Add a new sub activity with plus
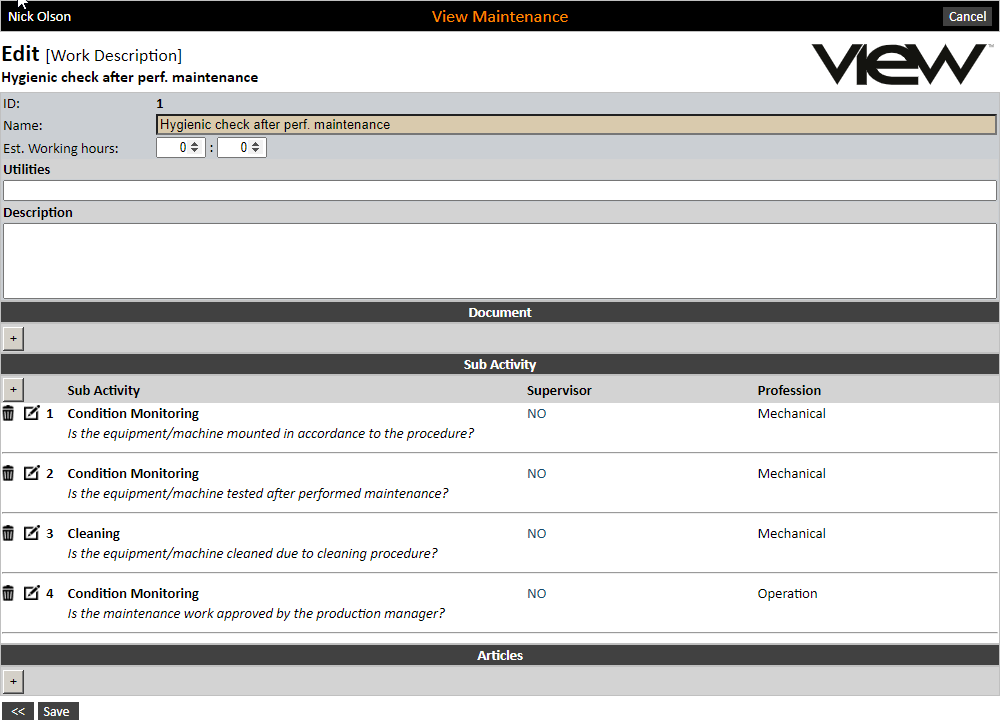This screenshot has width=1001, height=720. (13, 390)
